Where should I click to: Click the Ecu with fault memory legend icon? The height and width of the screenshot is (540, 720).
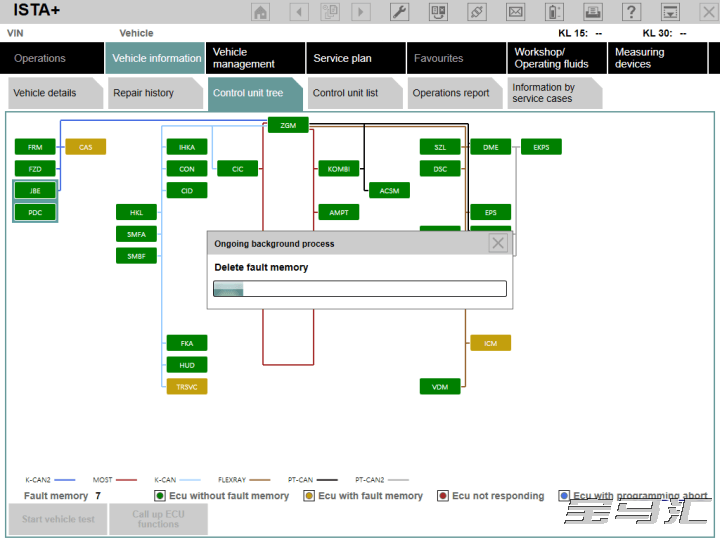coord(309,495)
